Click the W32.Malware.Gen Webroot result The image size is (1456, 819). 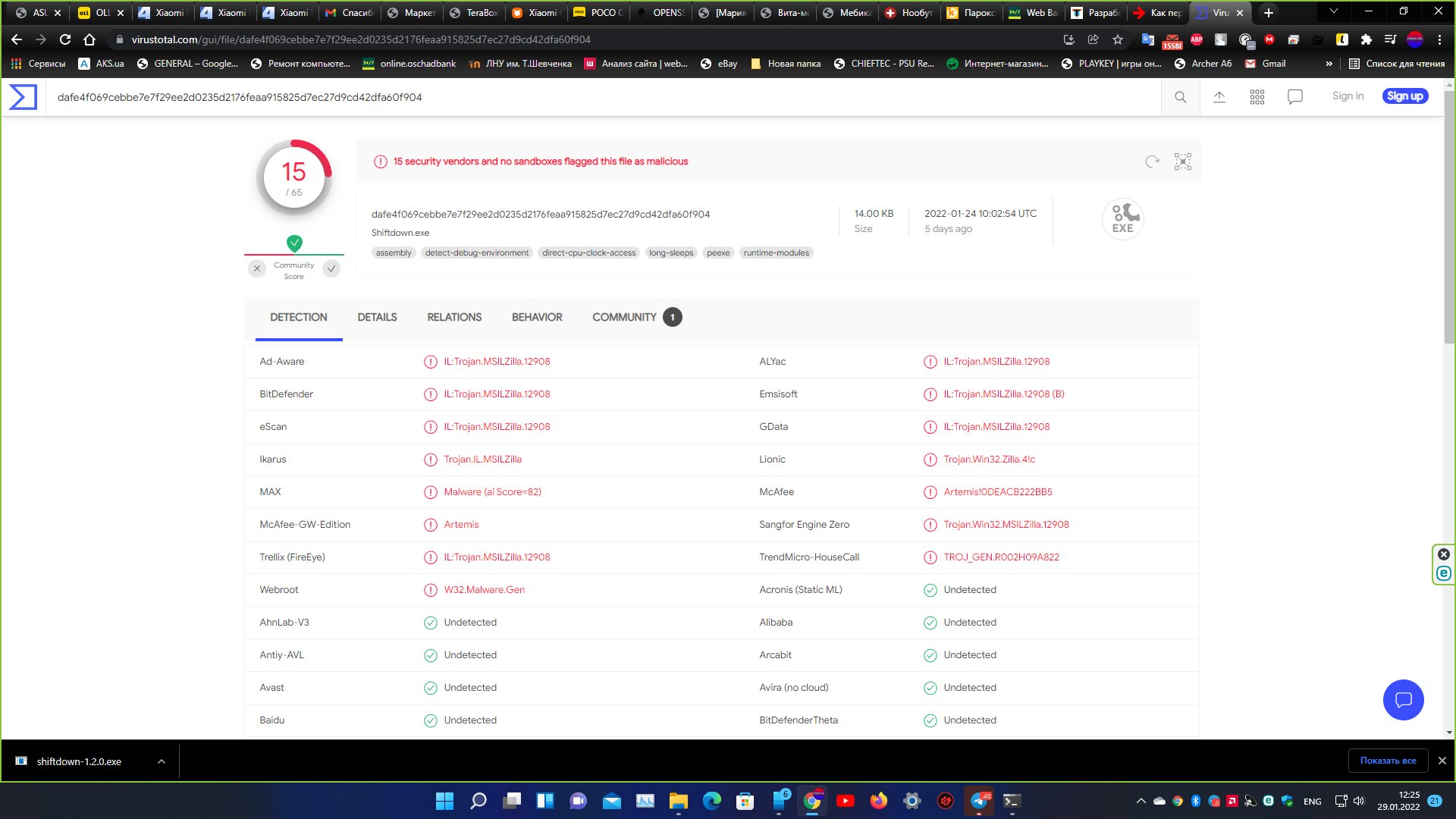click(x=485, y=590)
